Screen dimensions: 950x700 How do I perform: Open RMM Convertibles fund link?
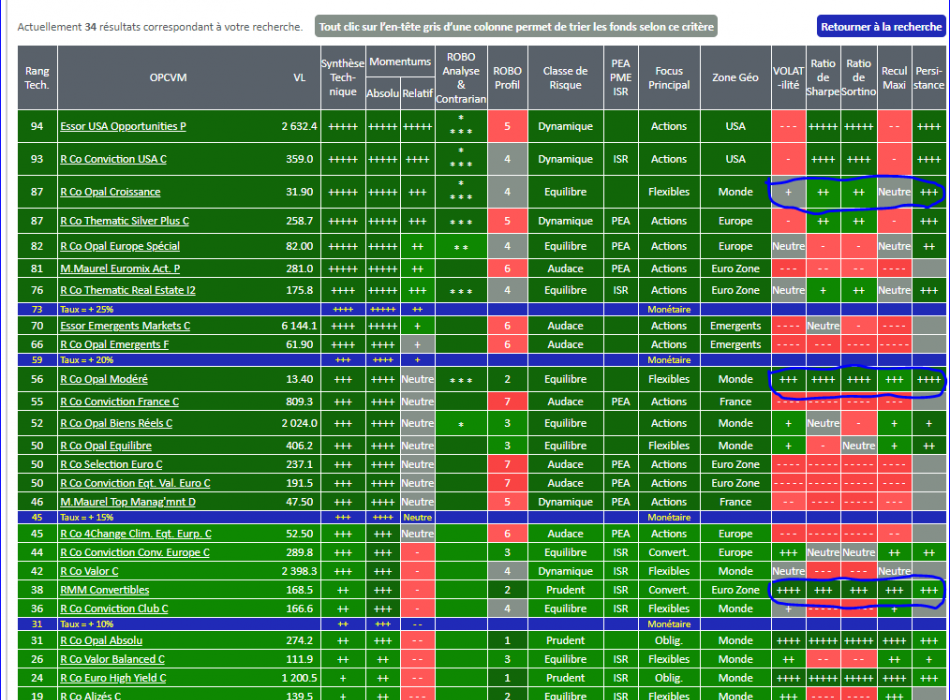(104, 590)
